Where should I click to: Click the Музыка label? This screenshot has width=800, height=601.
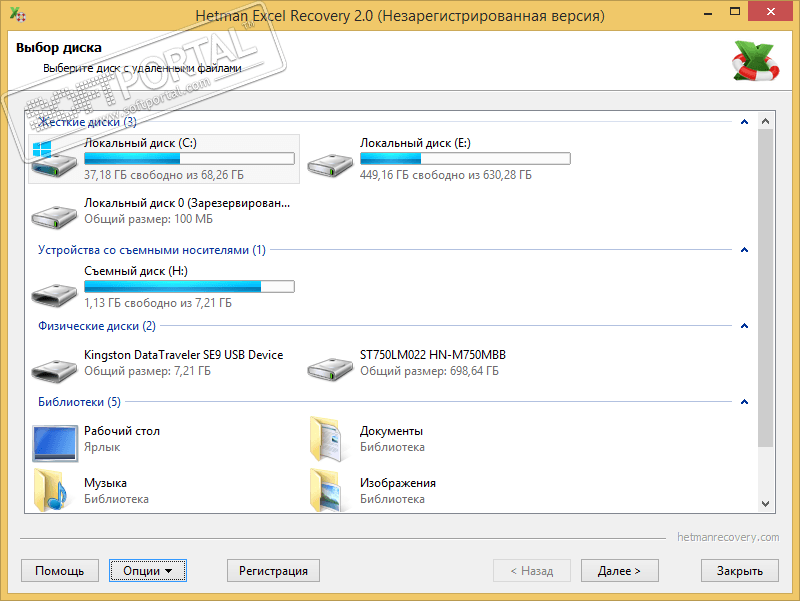[x=106, y=483]
